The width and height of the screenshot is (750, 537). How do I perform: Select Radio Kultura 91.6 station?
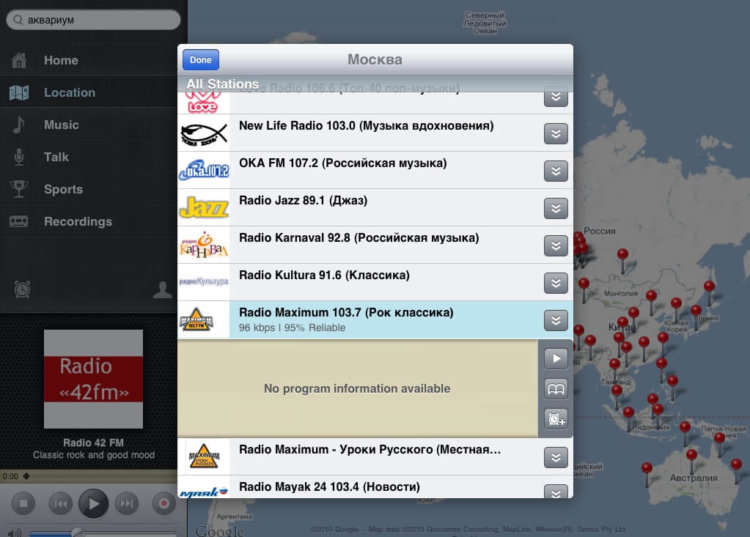pos(375,282)
